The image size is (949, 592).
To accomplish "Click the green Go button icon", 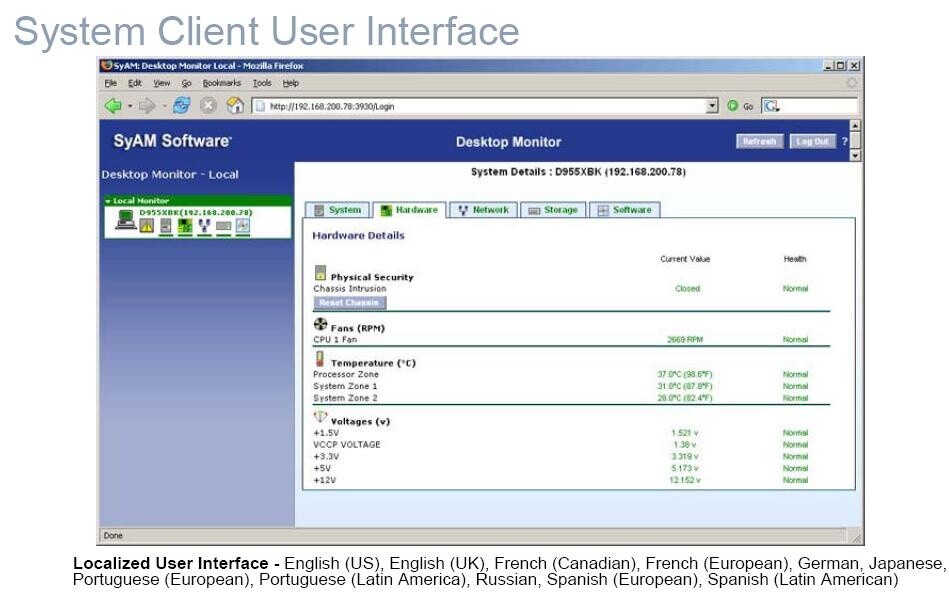I will 732,106.
